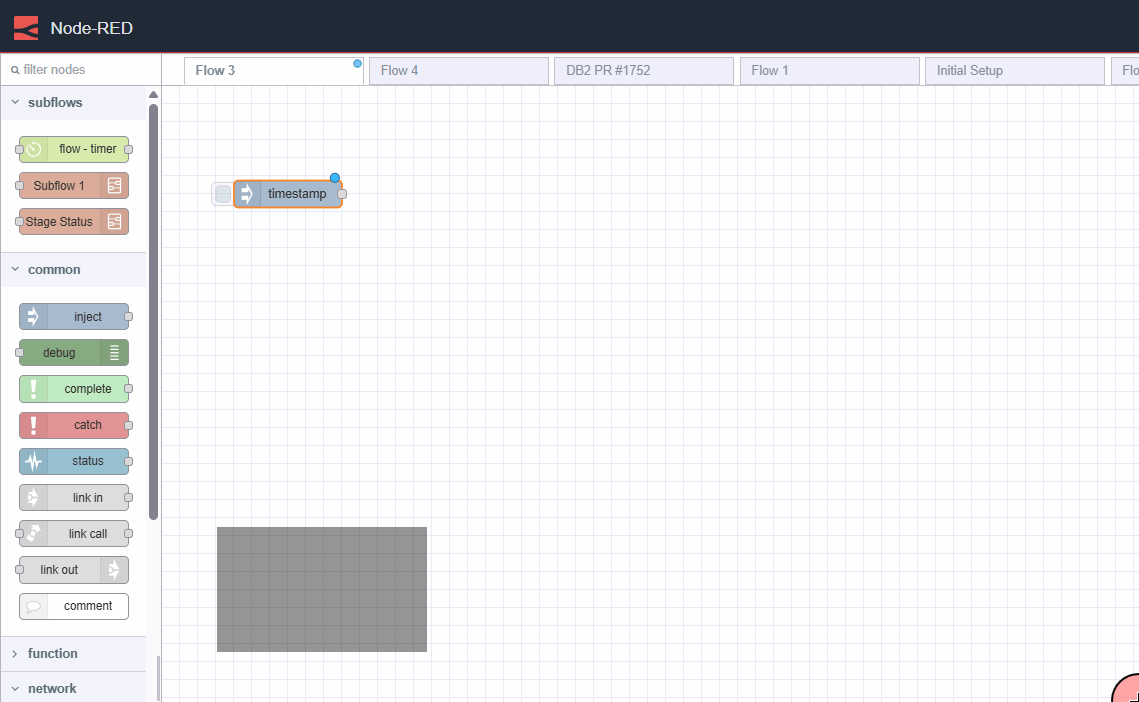Image resolution: width=1139 pixels, height=702 pixels.
Task: Open the DB2 PR #1752 flow tab
Action: 643,70
